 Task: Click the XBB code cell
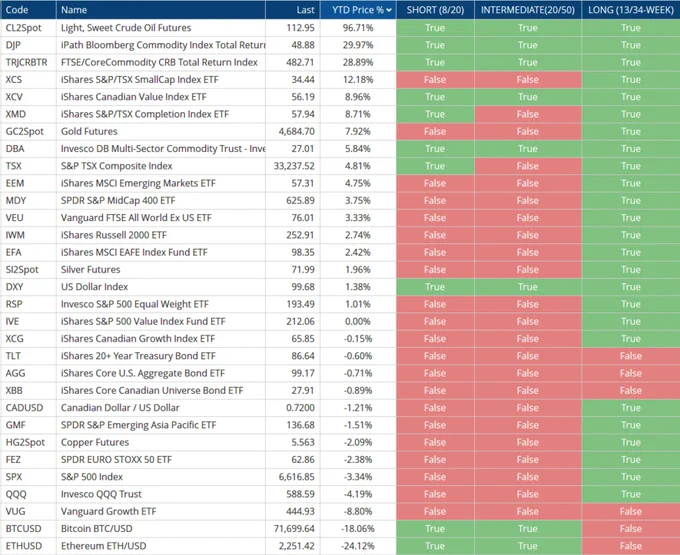pos(14,391)
